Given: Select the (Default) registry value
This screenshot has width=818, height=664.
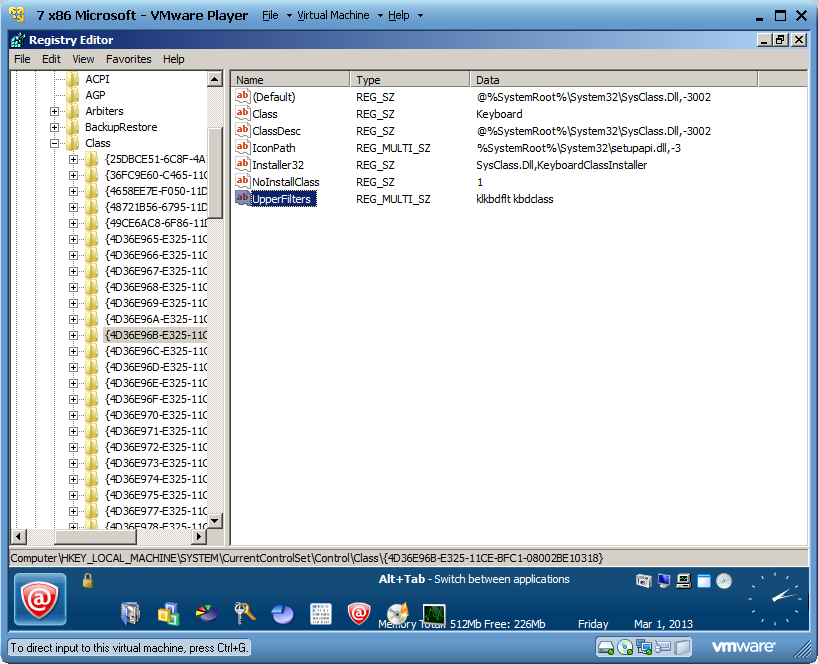Looking at the screenshot, I should click(x=273, y=97).
